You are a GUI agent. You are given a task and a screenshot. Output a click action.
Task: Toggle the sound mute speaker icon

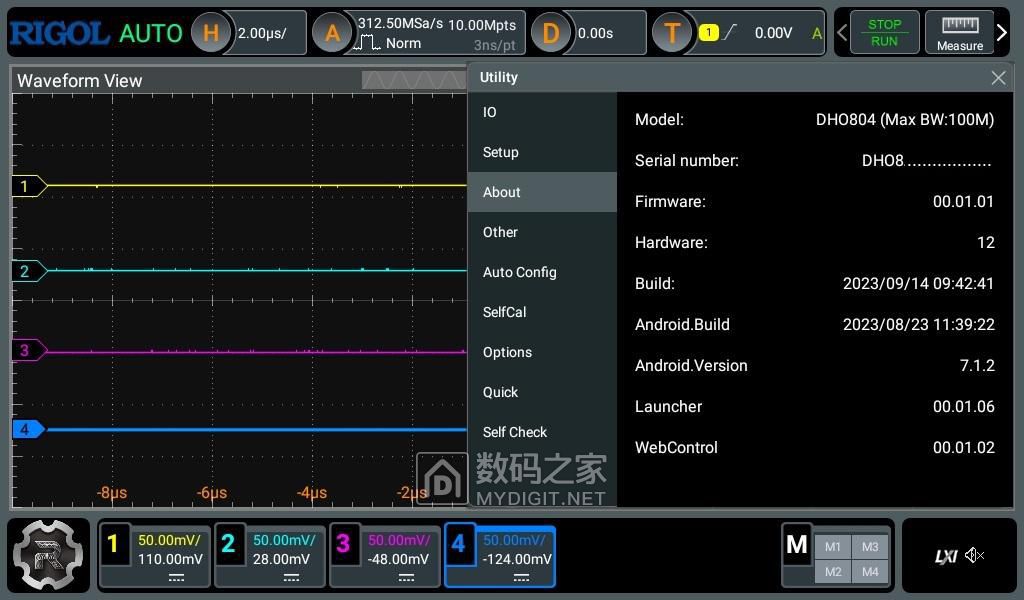(x=974, y=556)
